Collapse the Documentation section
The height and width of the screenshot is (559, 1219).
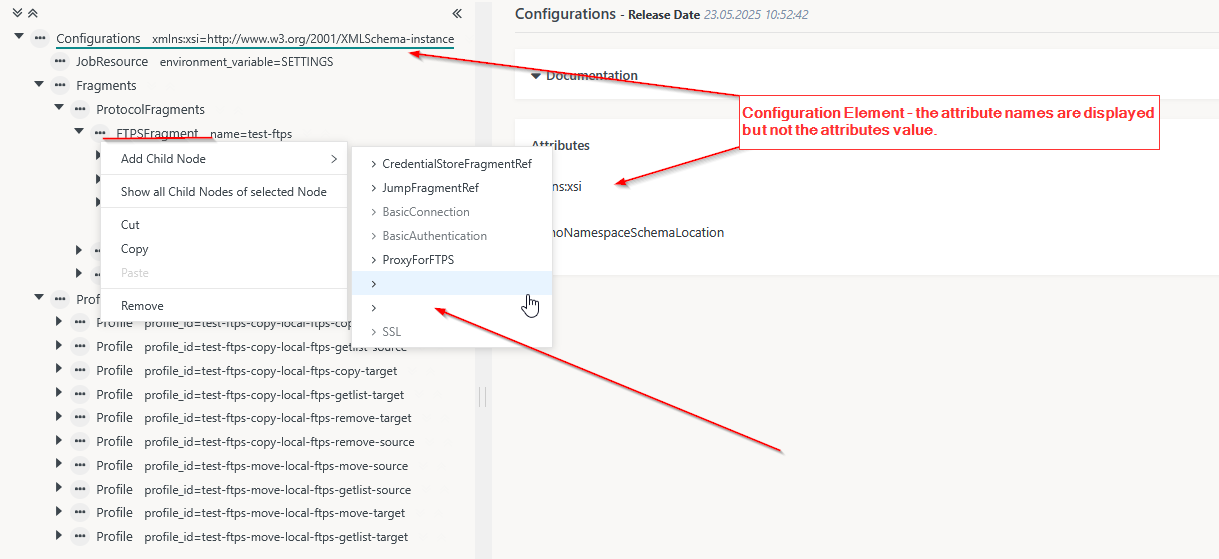coord(536,76)
